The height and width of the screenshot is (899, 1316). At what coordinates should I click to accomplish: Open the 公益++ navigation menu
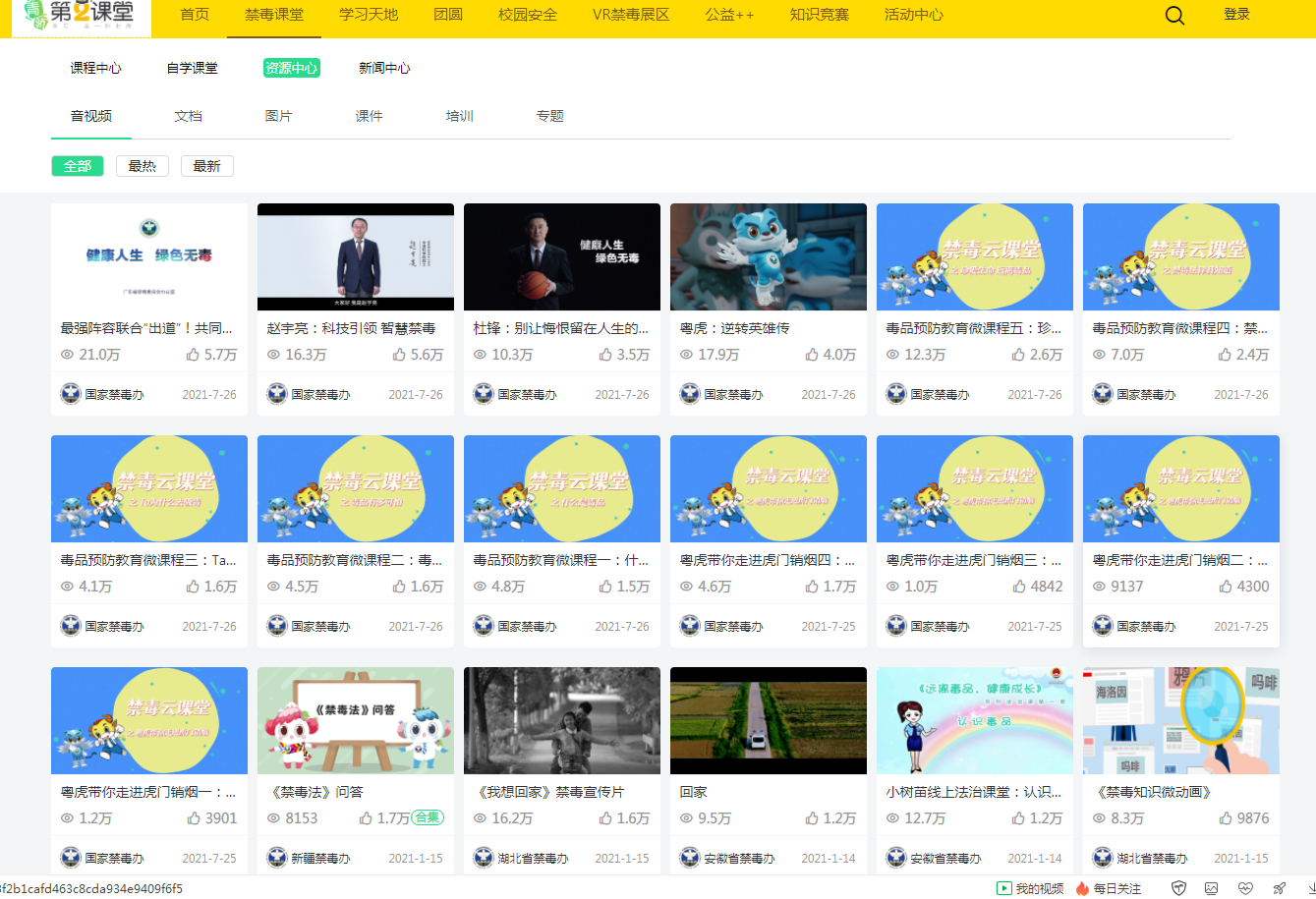click(x=729, y=15)
